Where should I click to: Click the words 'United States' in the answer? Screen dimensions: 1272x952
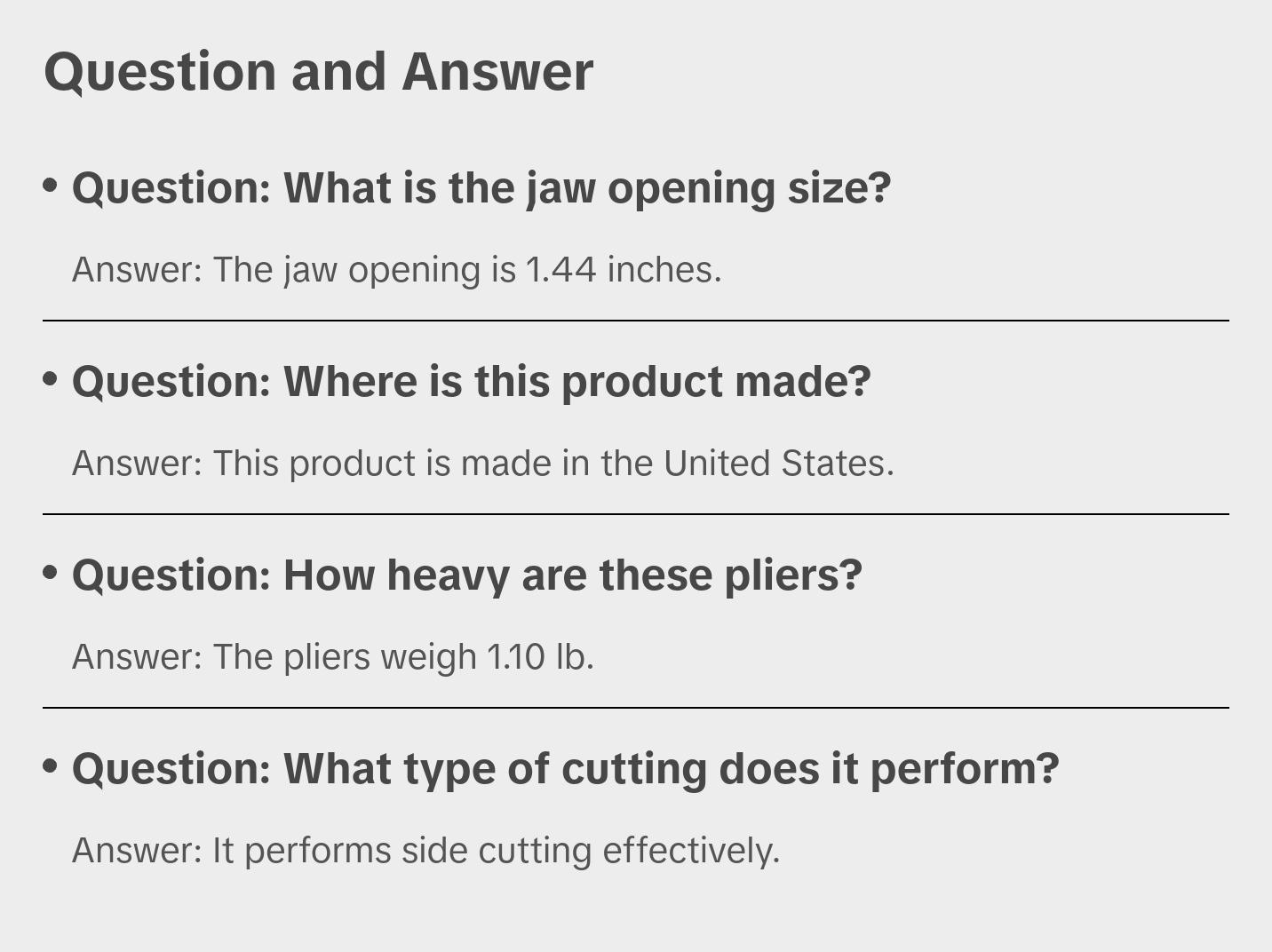[778, 464]
